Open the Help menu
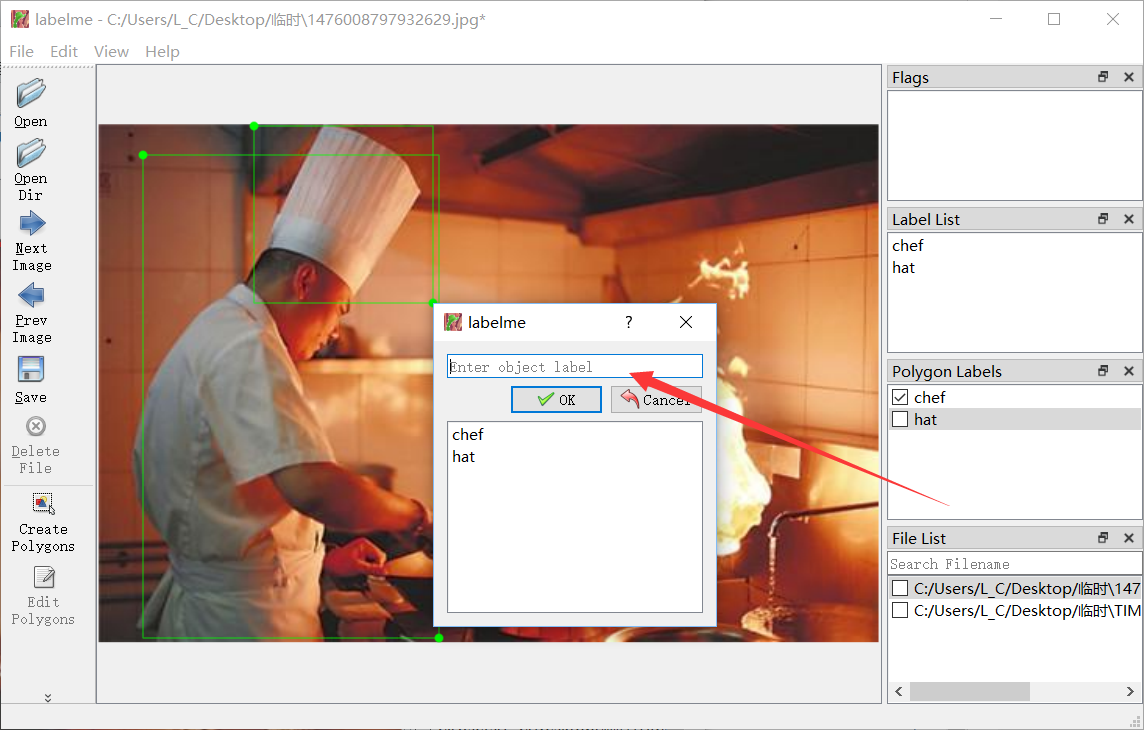Viewport: 1144px width, 730px height. 162,51
